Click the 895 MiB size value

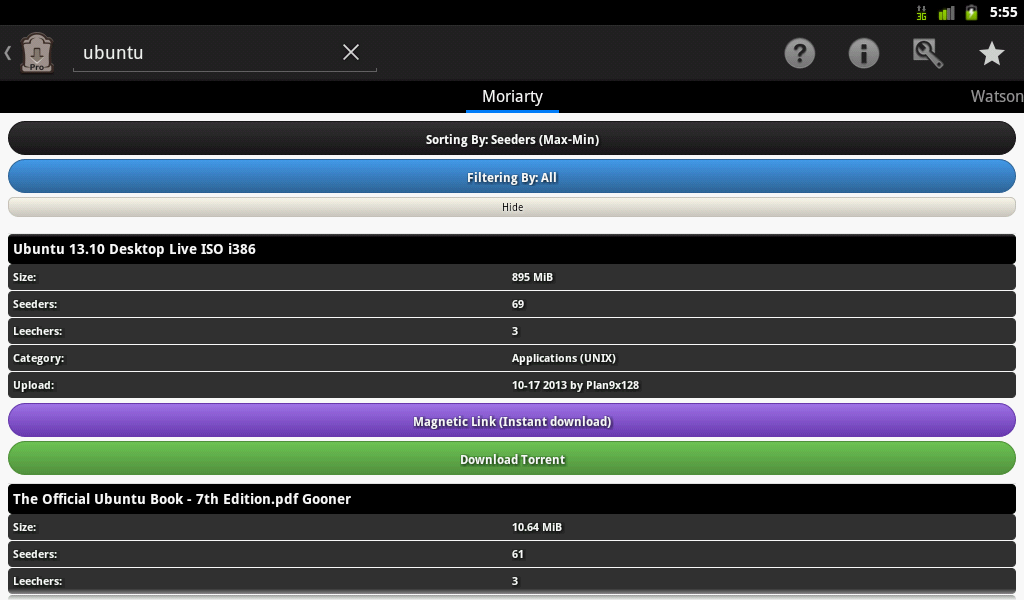tap(532, 277)
